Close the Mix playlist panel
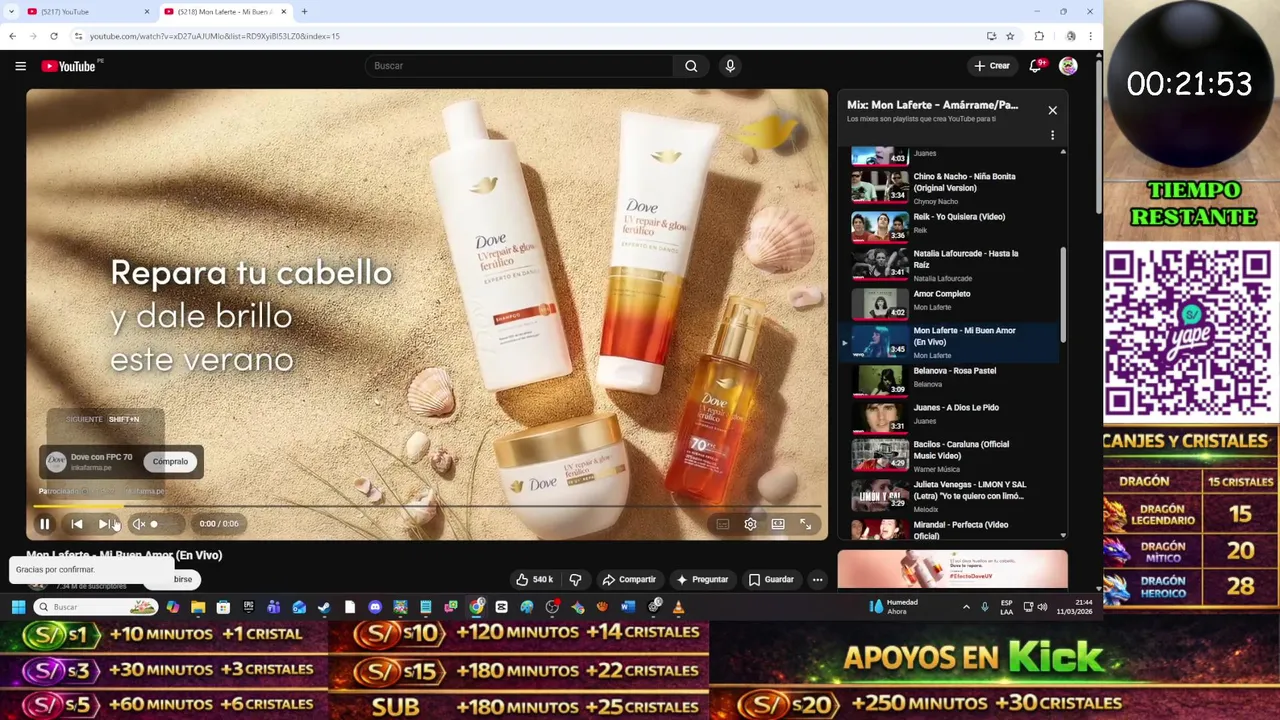The width and height of the screenshot is (1280, 720). (x=1052, y=110)
